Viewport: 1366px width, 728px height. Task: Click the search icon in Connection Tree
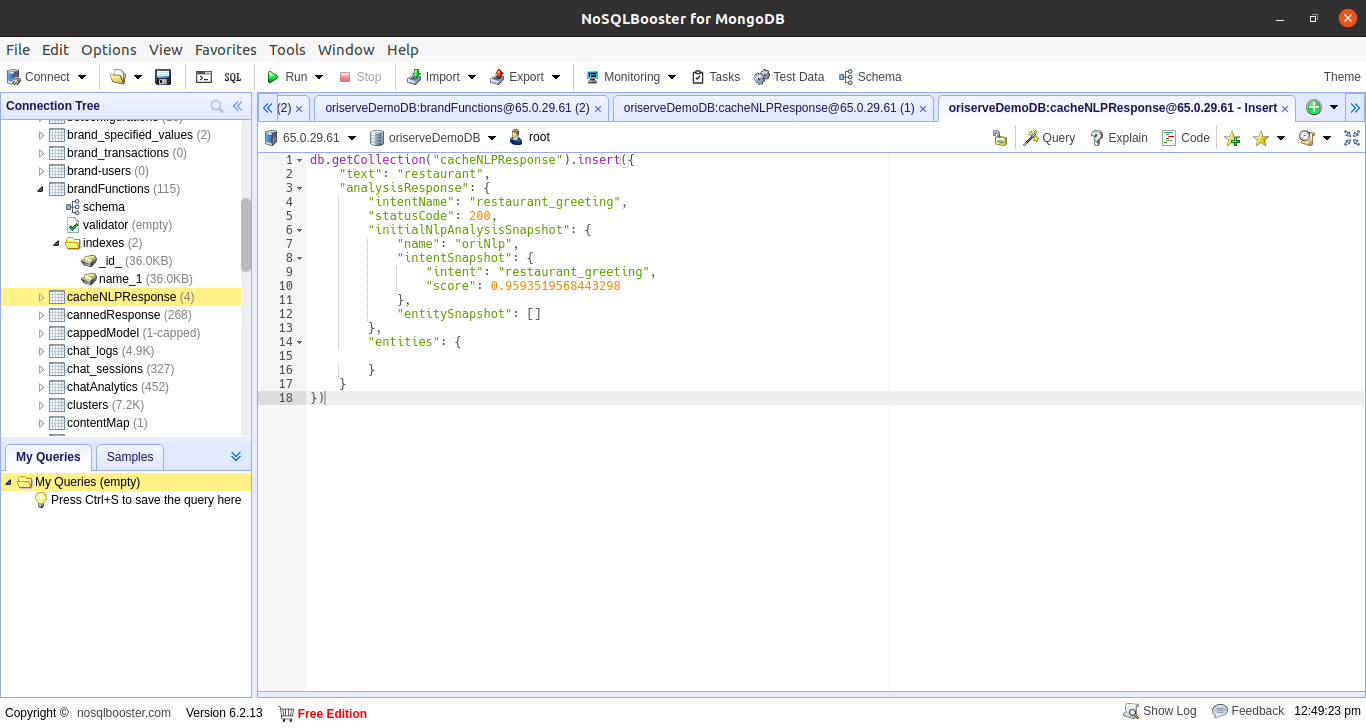click(217, 106)
